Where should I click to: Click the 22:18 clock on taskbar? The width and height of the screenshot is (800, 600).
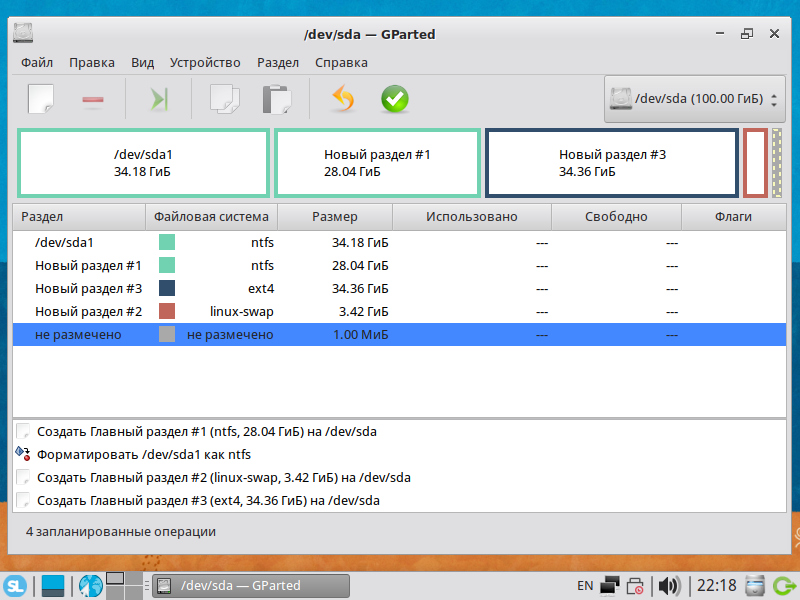pos(716,585)
